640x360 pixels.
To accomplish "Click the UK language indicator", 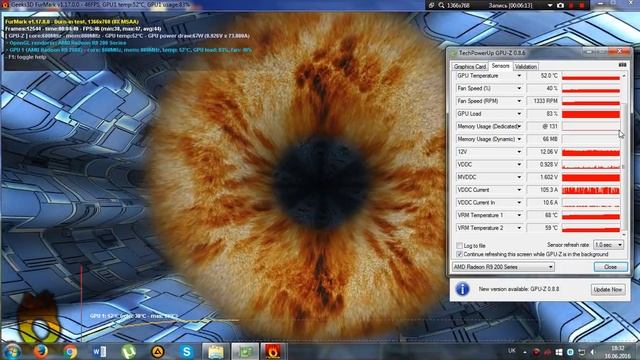I will [512, 351].
